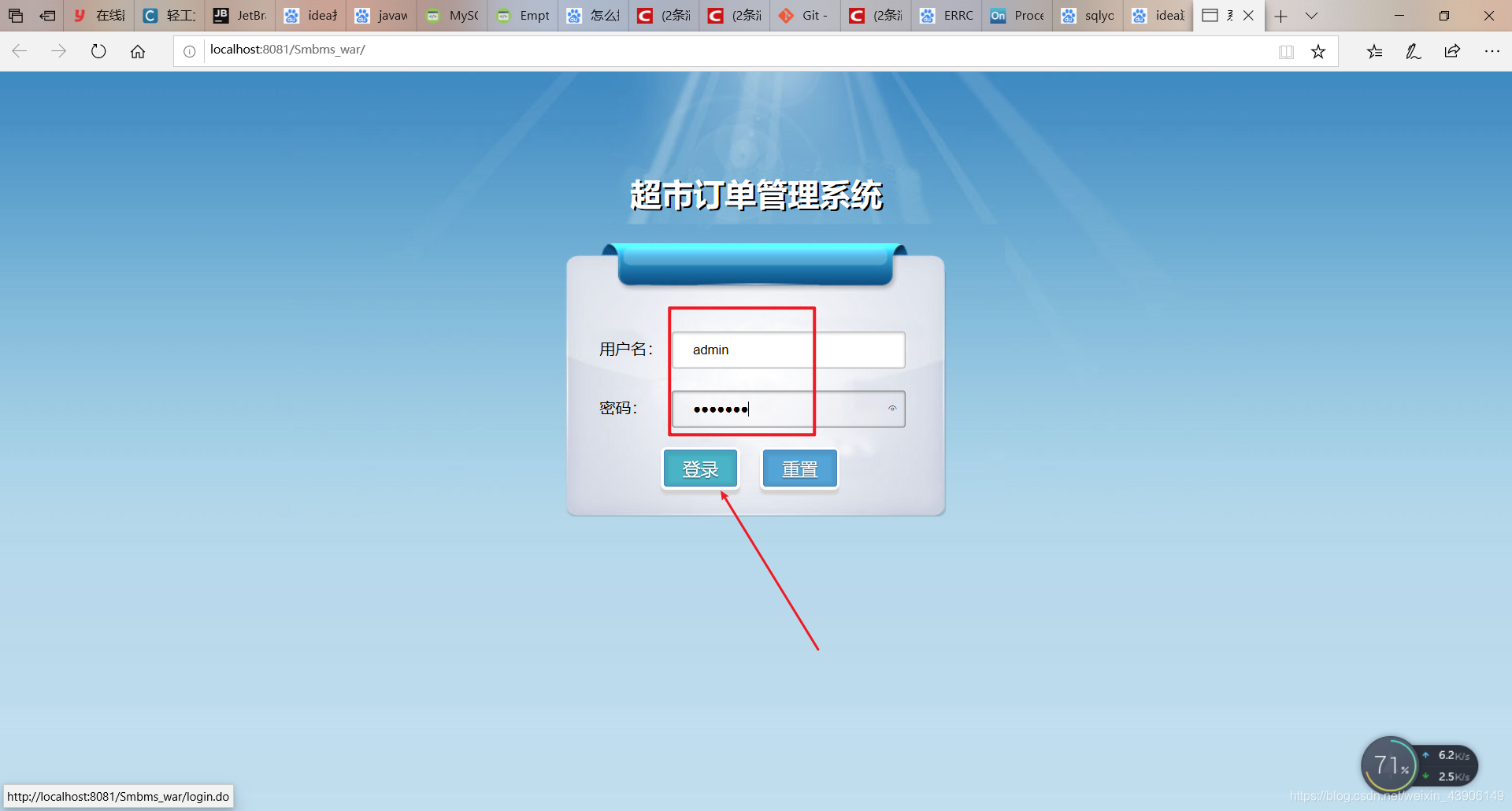The height and width of the screenshot is (811, 1512).
Task: Add this page to favorites with the star
Action: [1318, 50]
